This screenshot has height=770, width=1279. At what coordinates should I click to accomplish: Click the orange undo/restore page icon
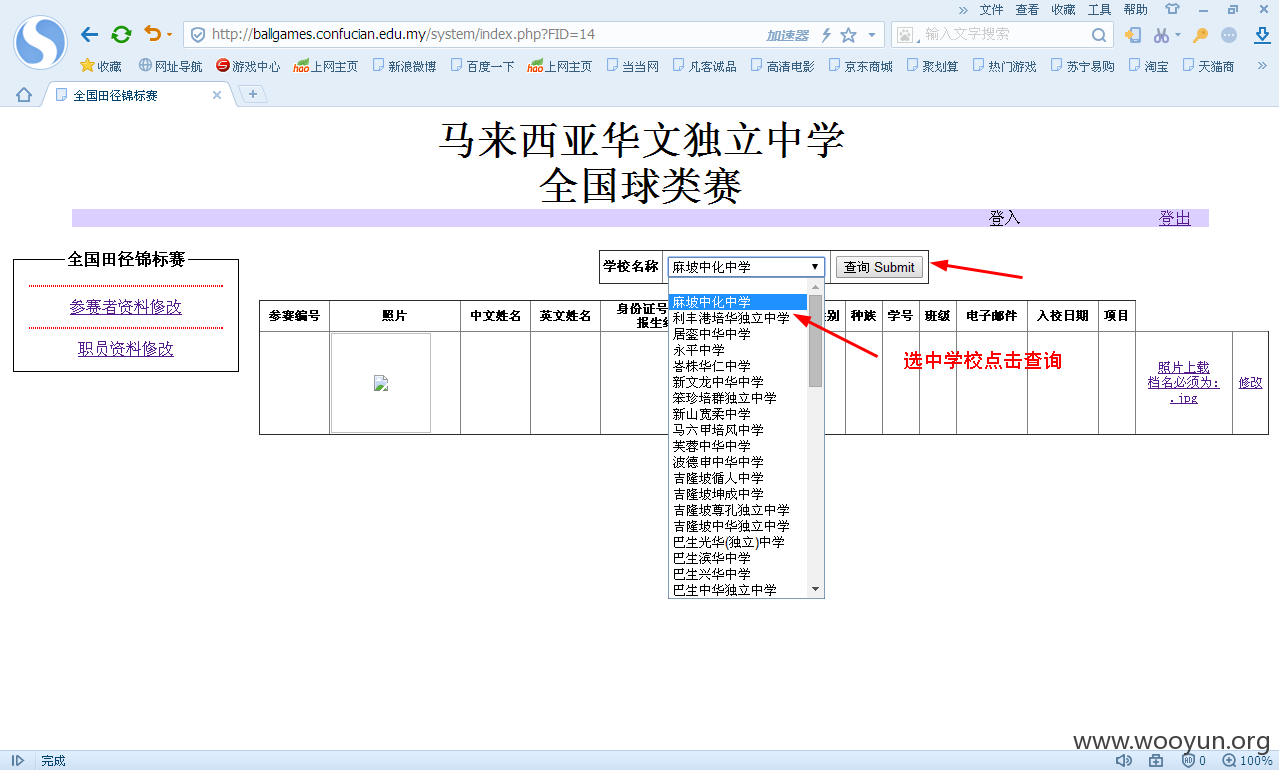coord(153,34)
